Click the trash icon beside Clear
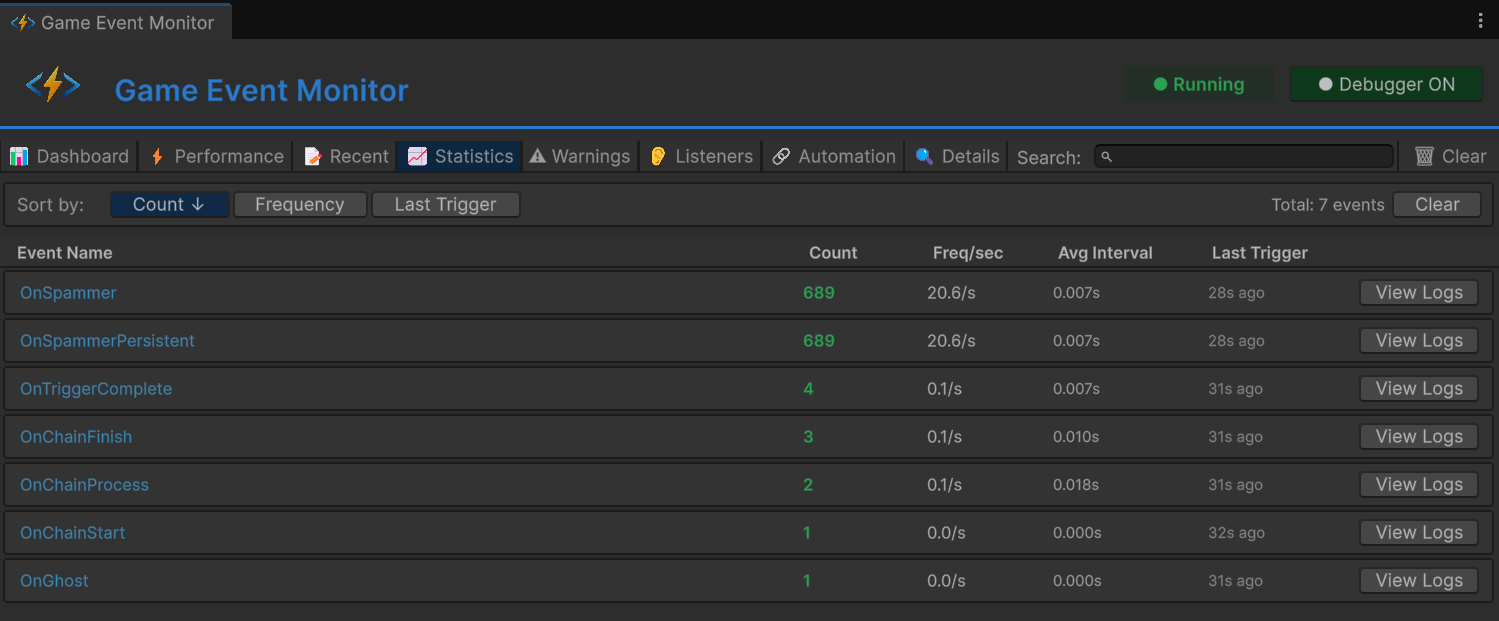Screen dimensions: 1499x621 [x=1424, y=156]
